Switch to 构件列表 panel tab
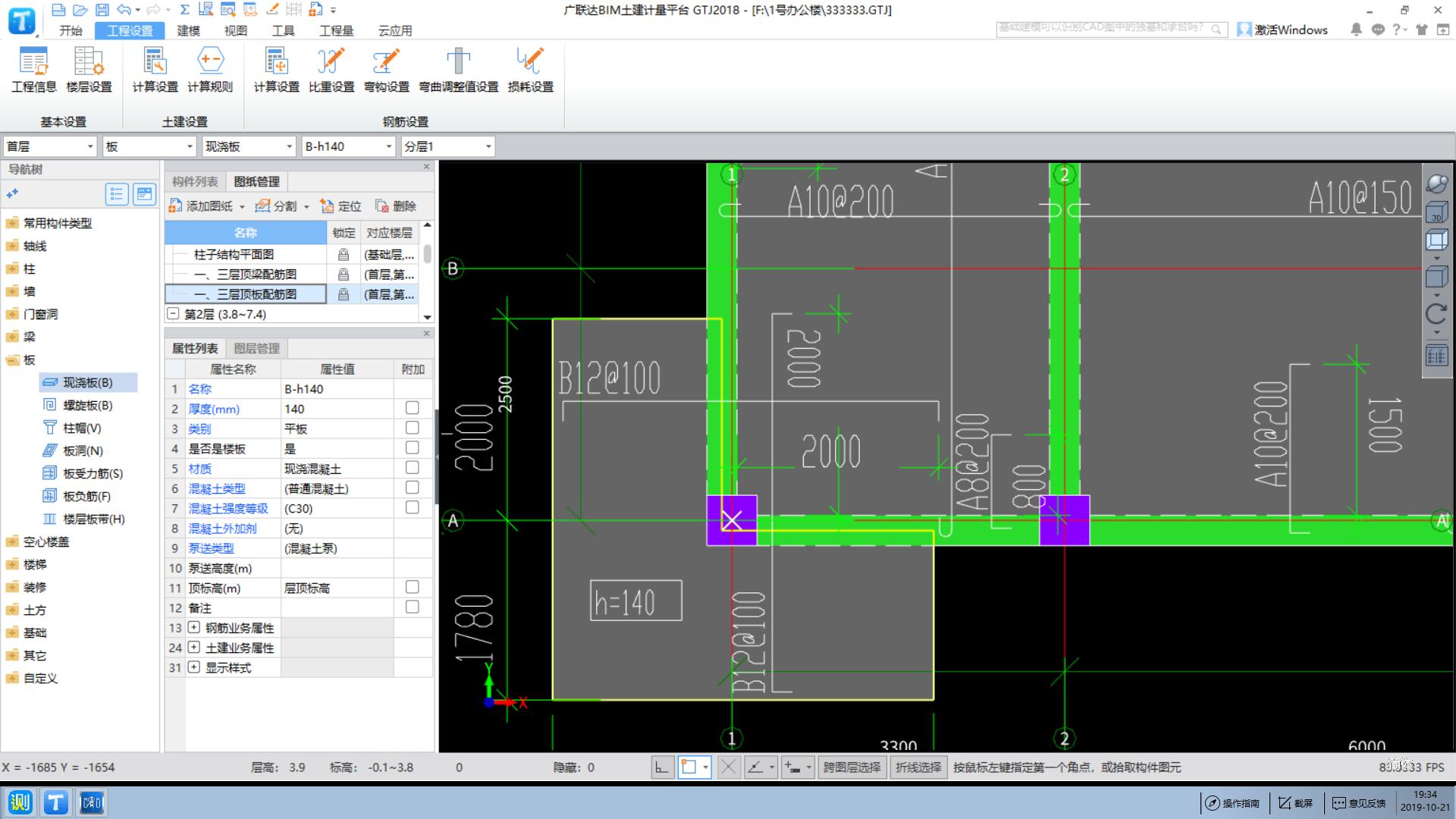The height and width of the screenshot is (819, 1456). (x=195, y=181)
